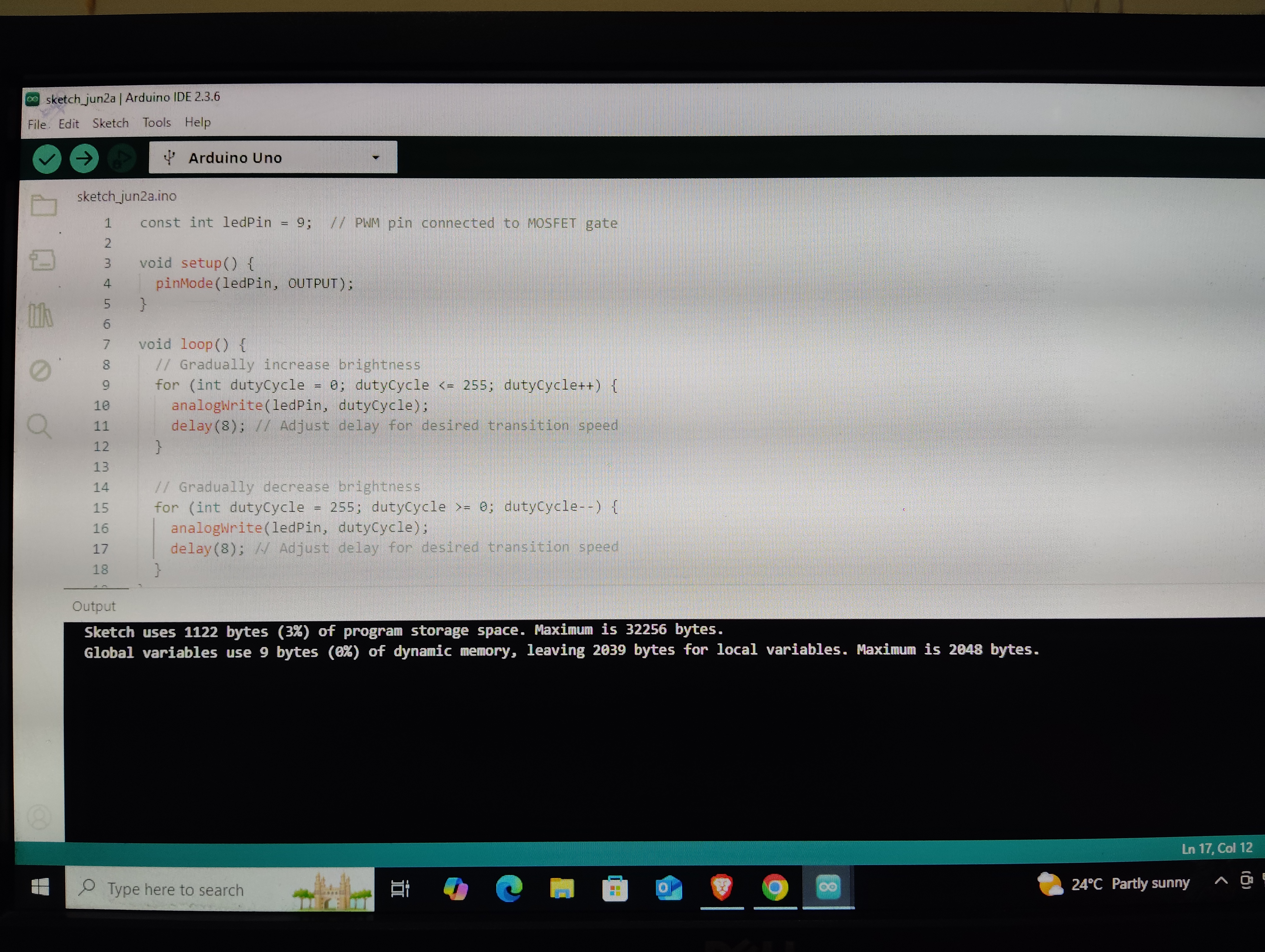Click the system tray display icon

coord(1247,881)
